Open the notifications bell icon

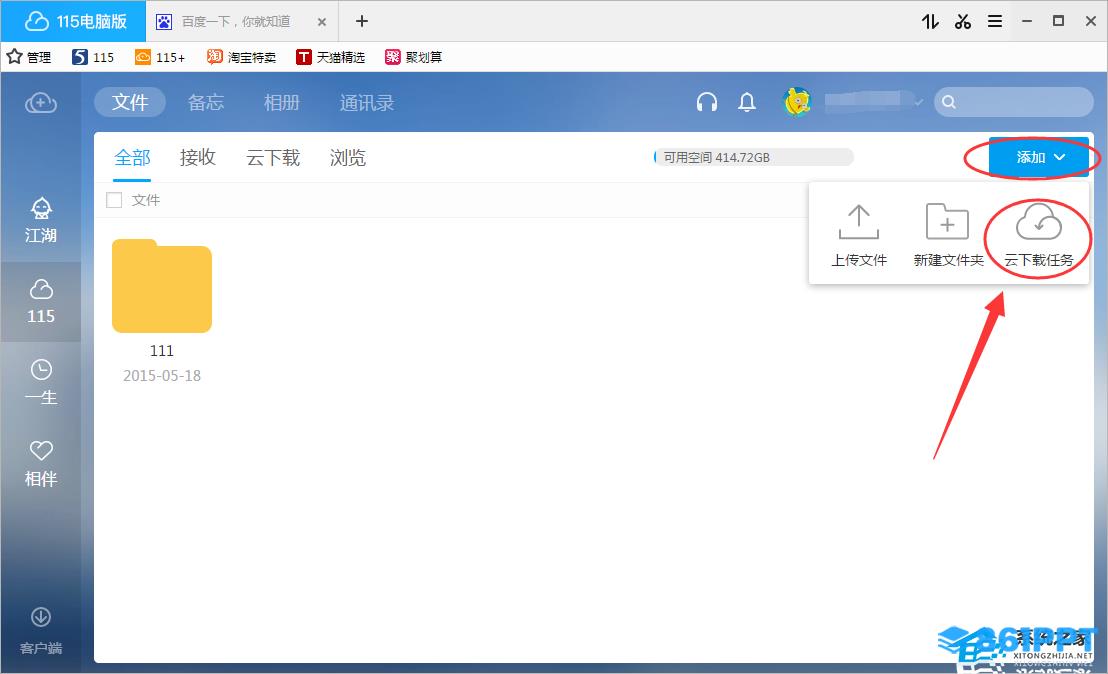click(747, 102)
